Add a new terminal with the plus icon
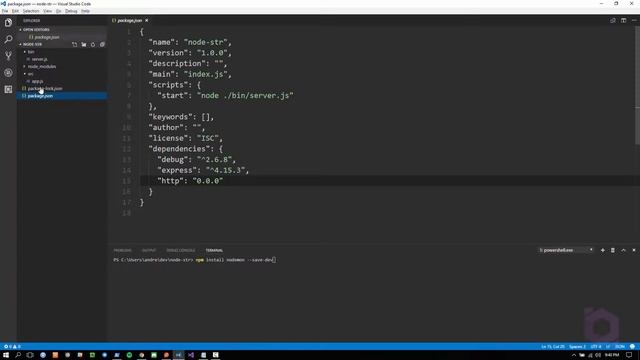 click(602, 250)
